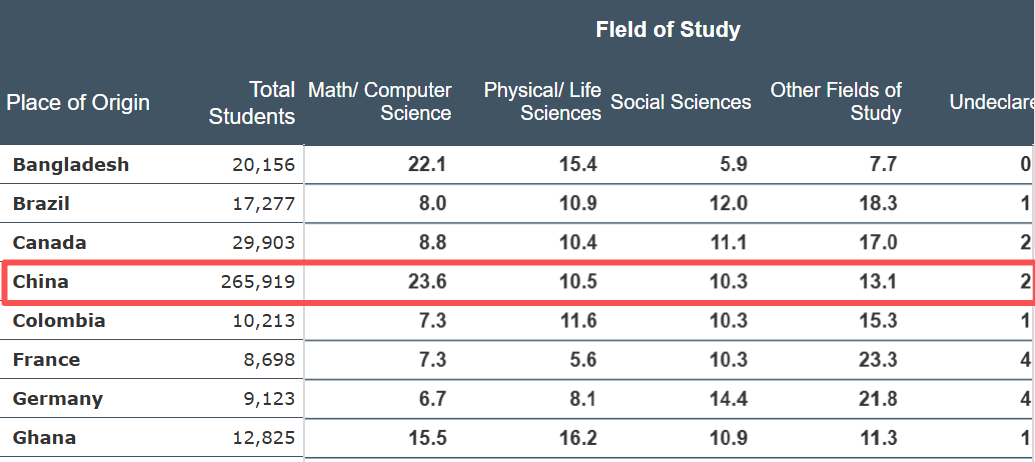Select the Other Fields of Study header
The width and height of the screenshot is (1035, 462).
[836, 102]
